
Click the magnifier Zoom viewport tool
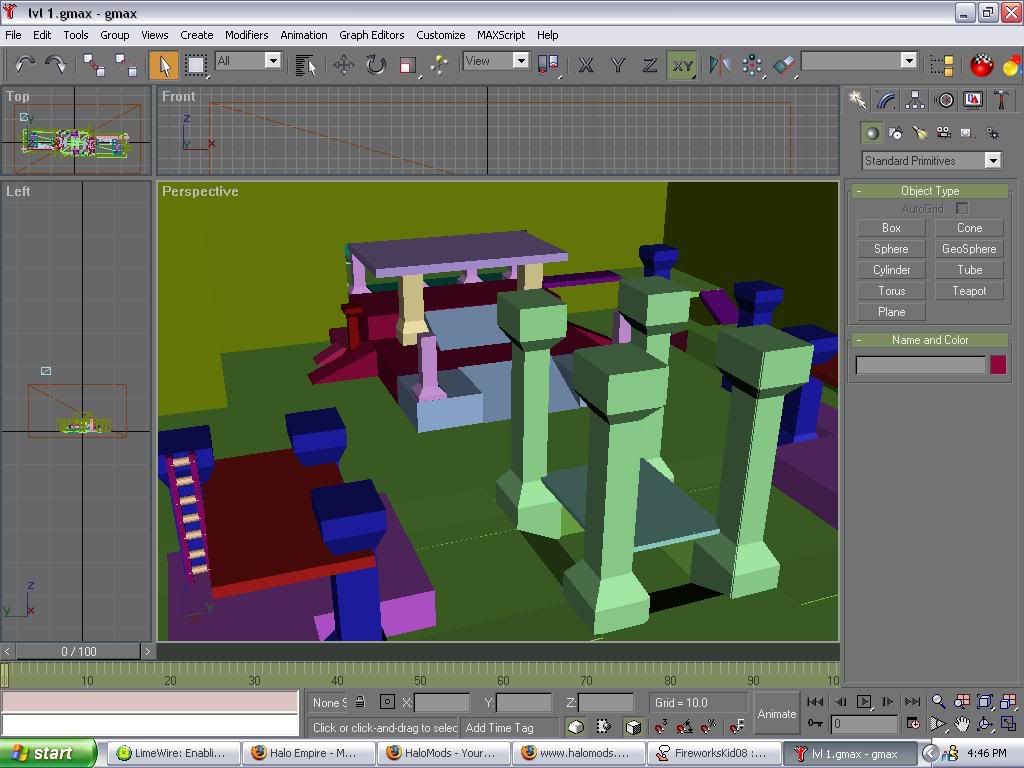(x=938, y=701)
